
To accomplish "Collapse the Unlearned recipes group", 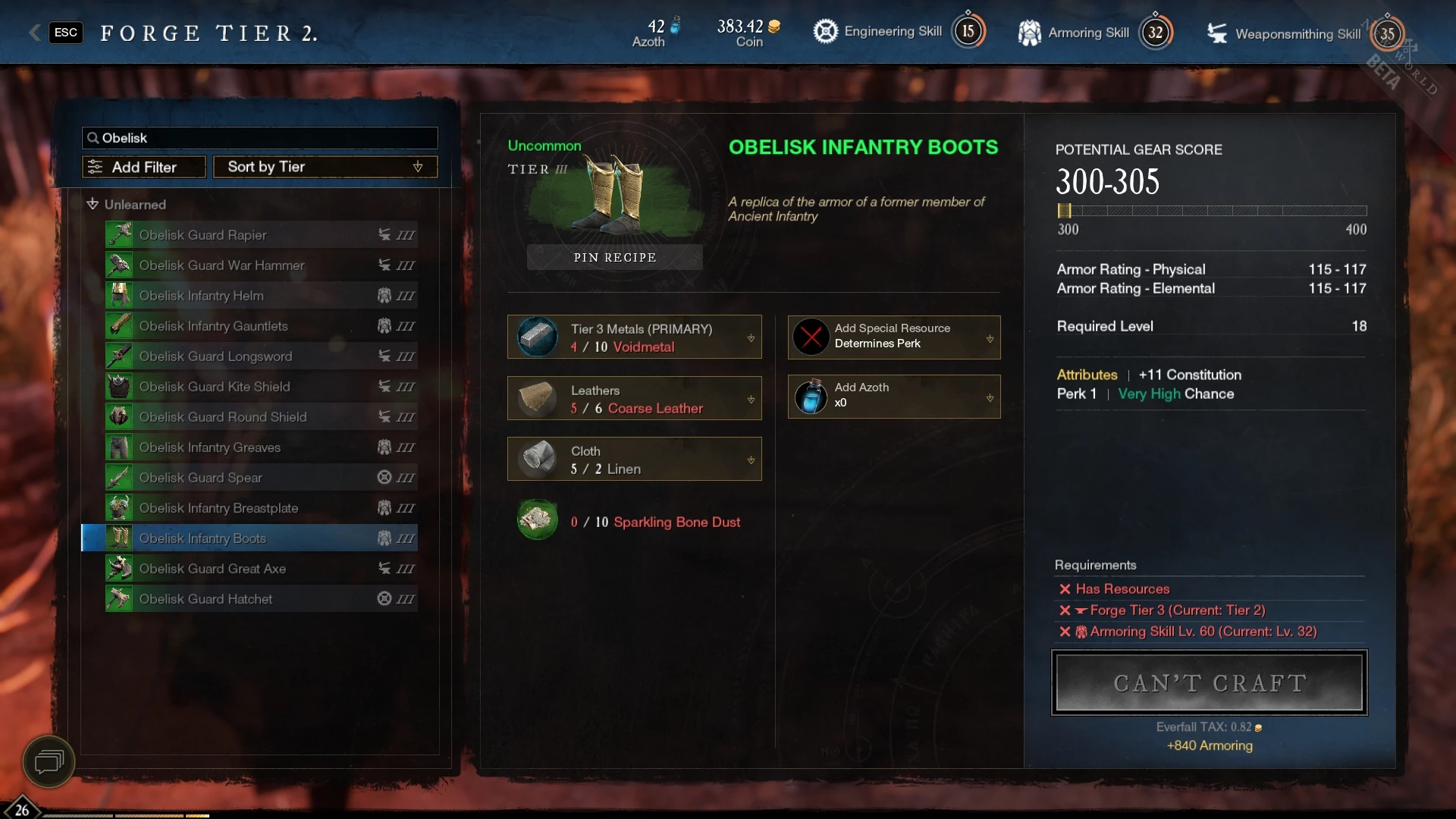I will click(93, 204).
